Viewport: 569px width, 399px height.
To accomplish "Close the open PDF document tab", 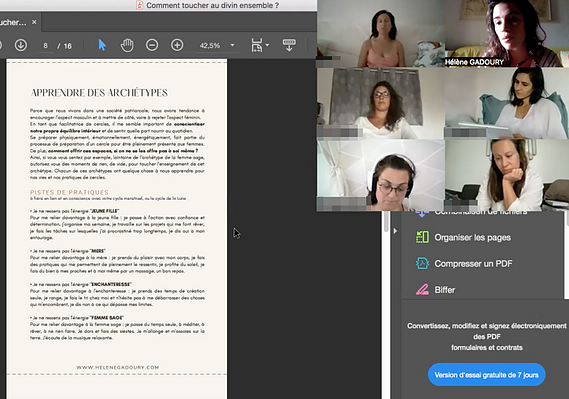I will pyautogui.click(x=34, y=22).
